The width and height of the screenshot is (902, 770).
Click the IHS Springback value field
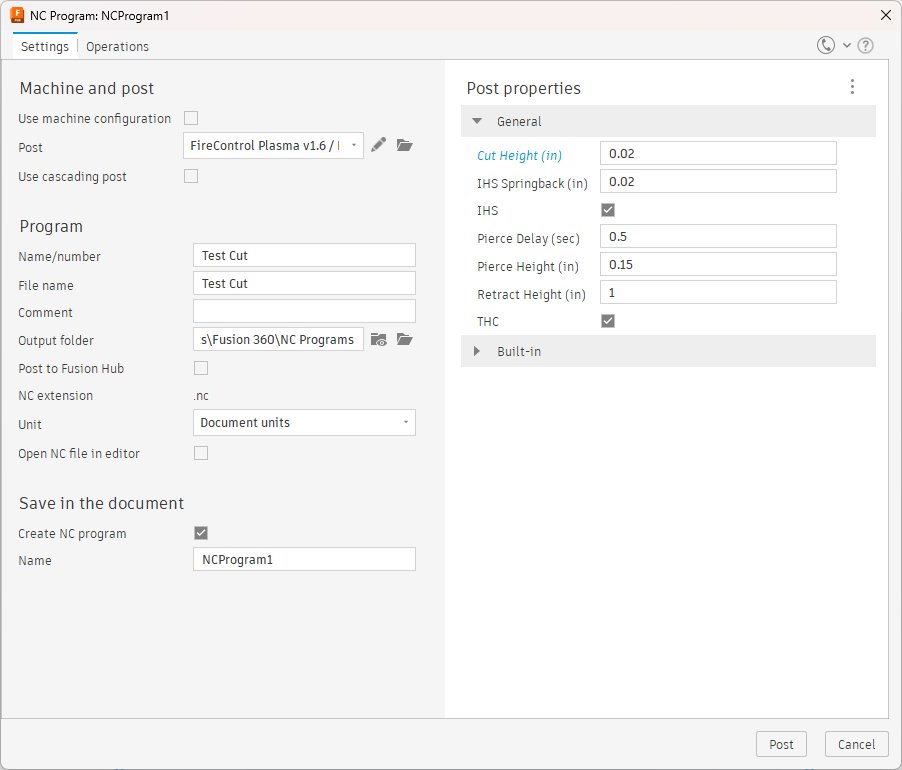click(x=718, y=182)
